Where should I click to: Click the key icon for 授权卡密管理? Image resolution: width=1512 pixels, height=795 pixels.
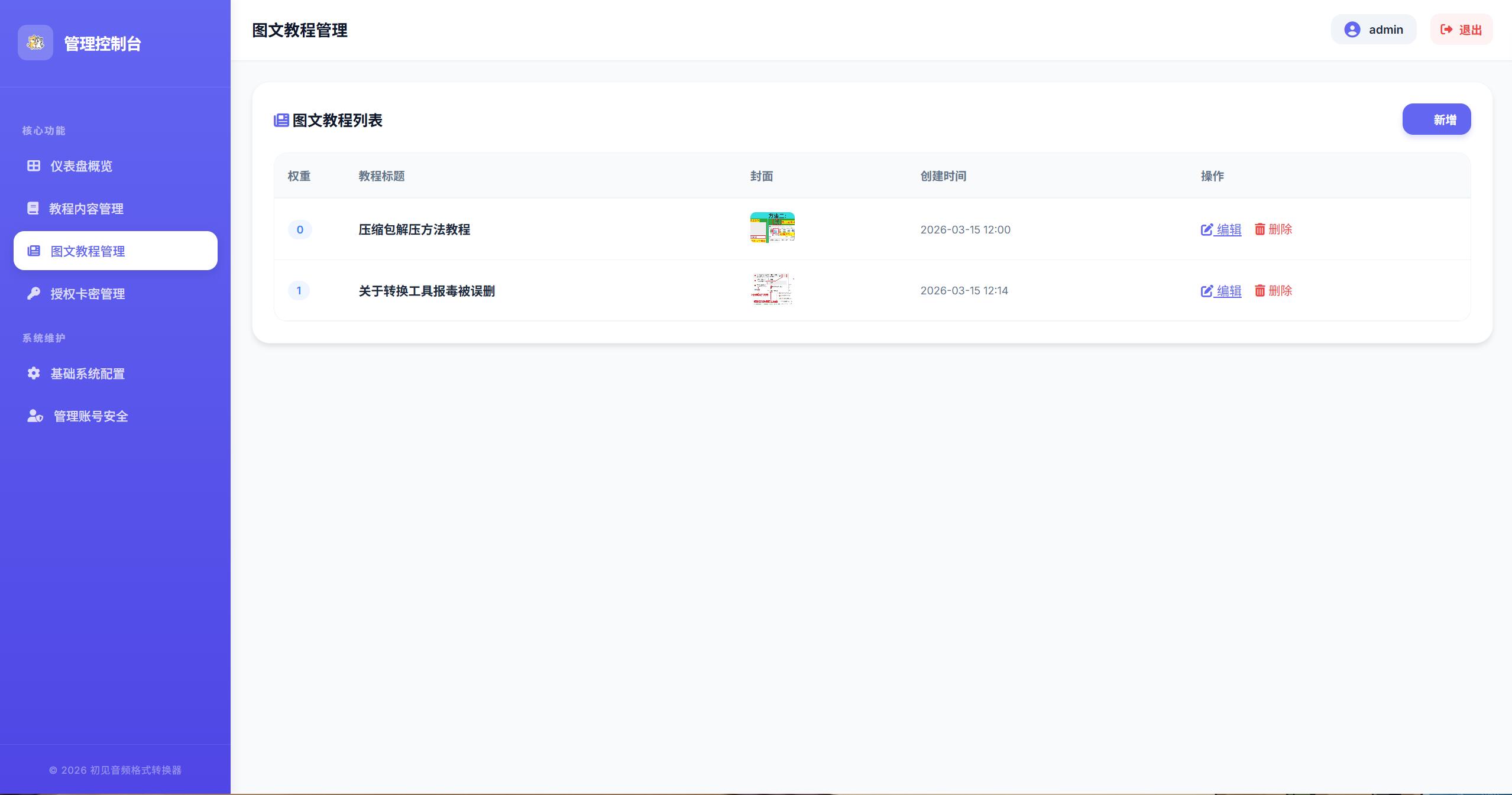click(x=34, y=293)
